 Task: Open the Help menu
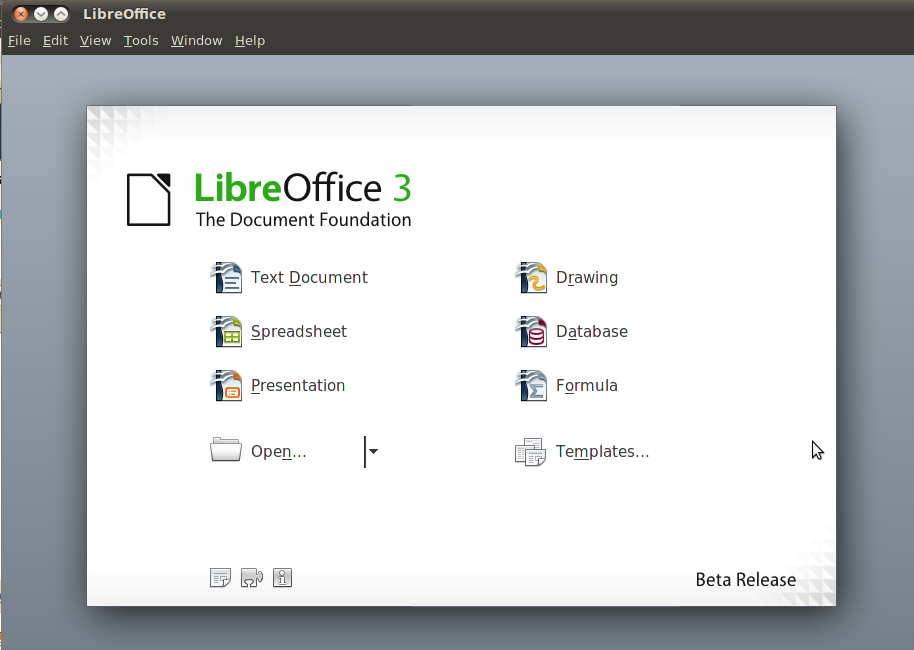coord(249,40)
